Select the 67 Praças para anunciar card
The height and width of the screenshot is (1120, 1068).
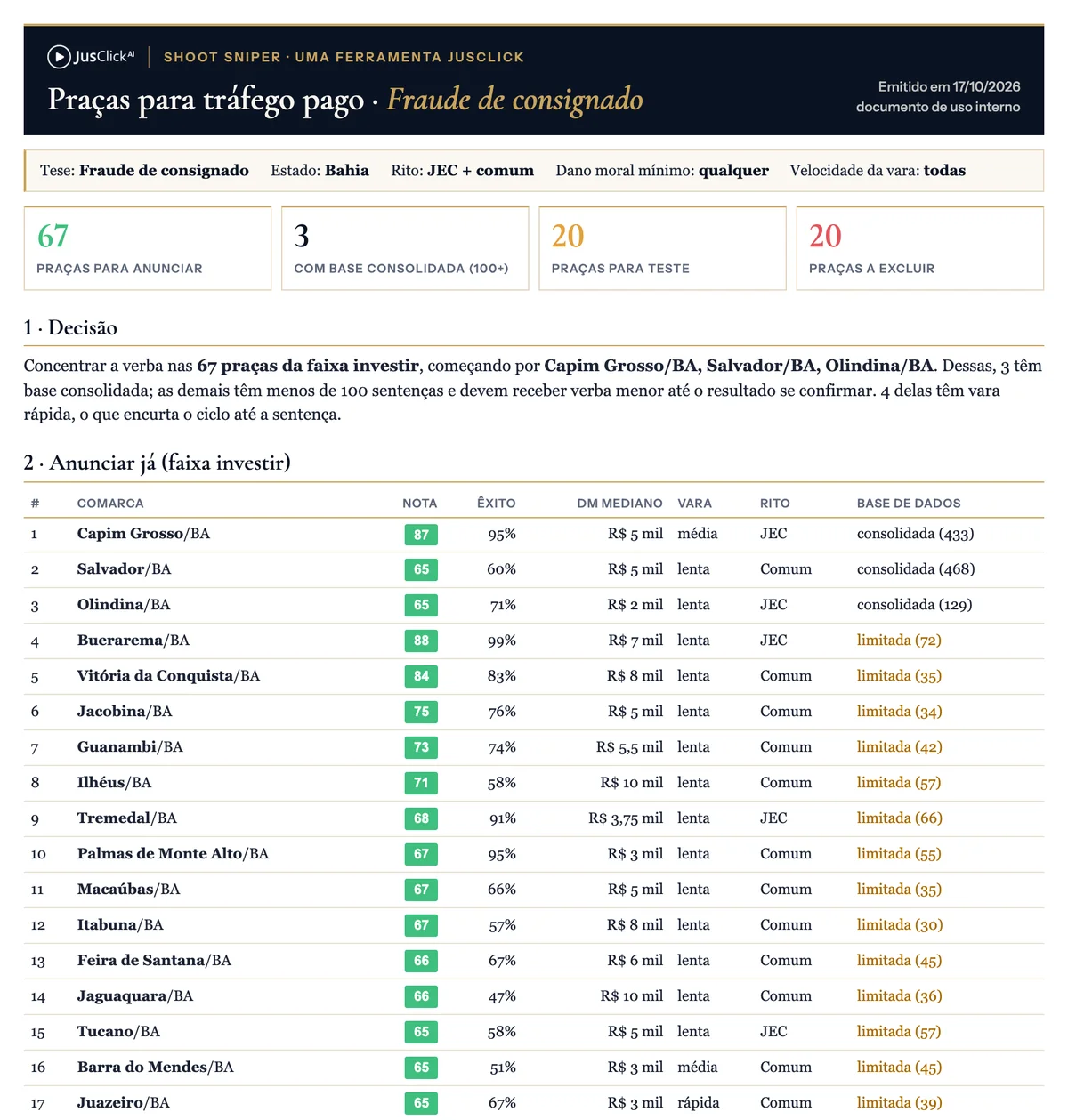148,248
